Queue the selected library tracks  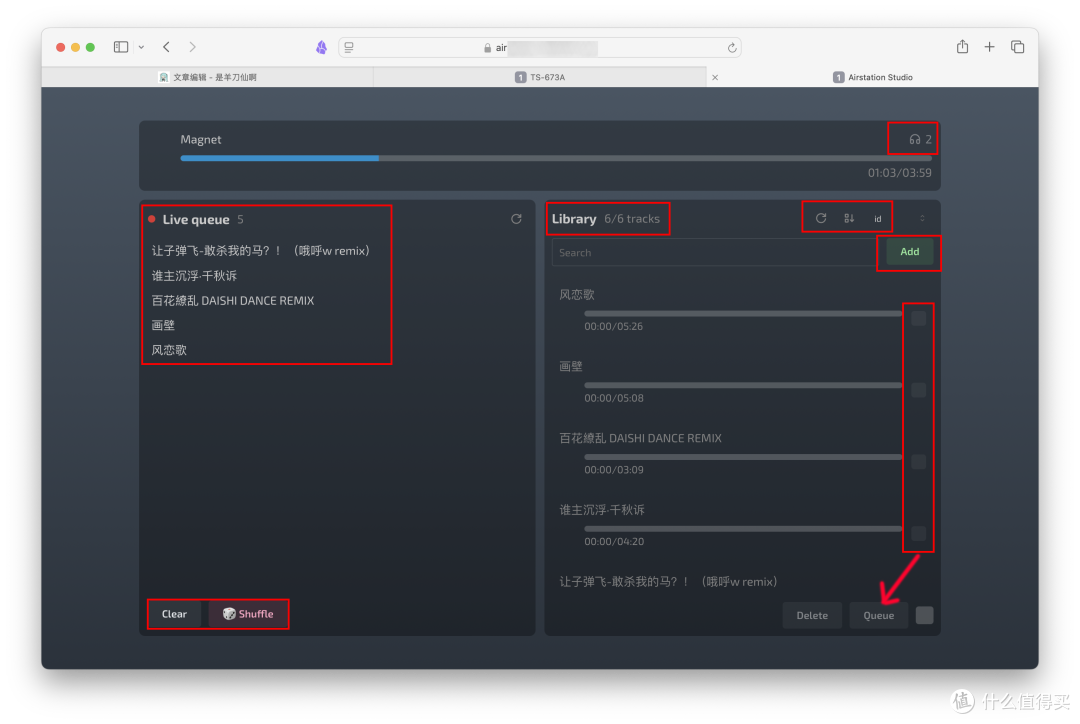879,615
